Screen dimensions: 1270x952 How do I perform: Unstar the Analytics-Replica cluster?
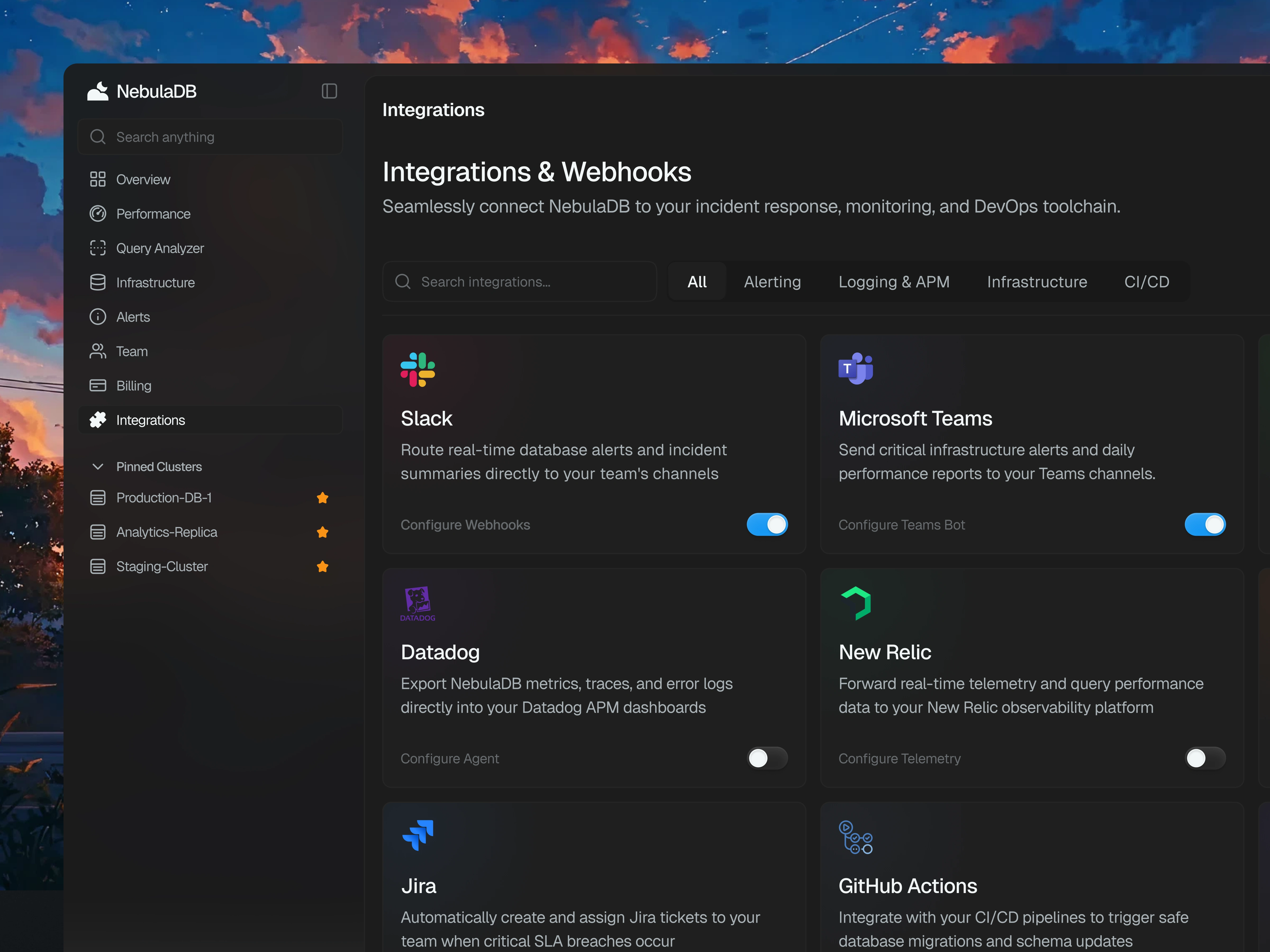click(323, 532)
